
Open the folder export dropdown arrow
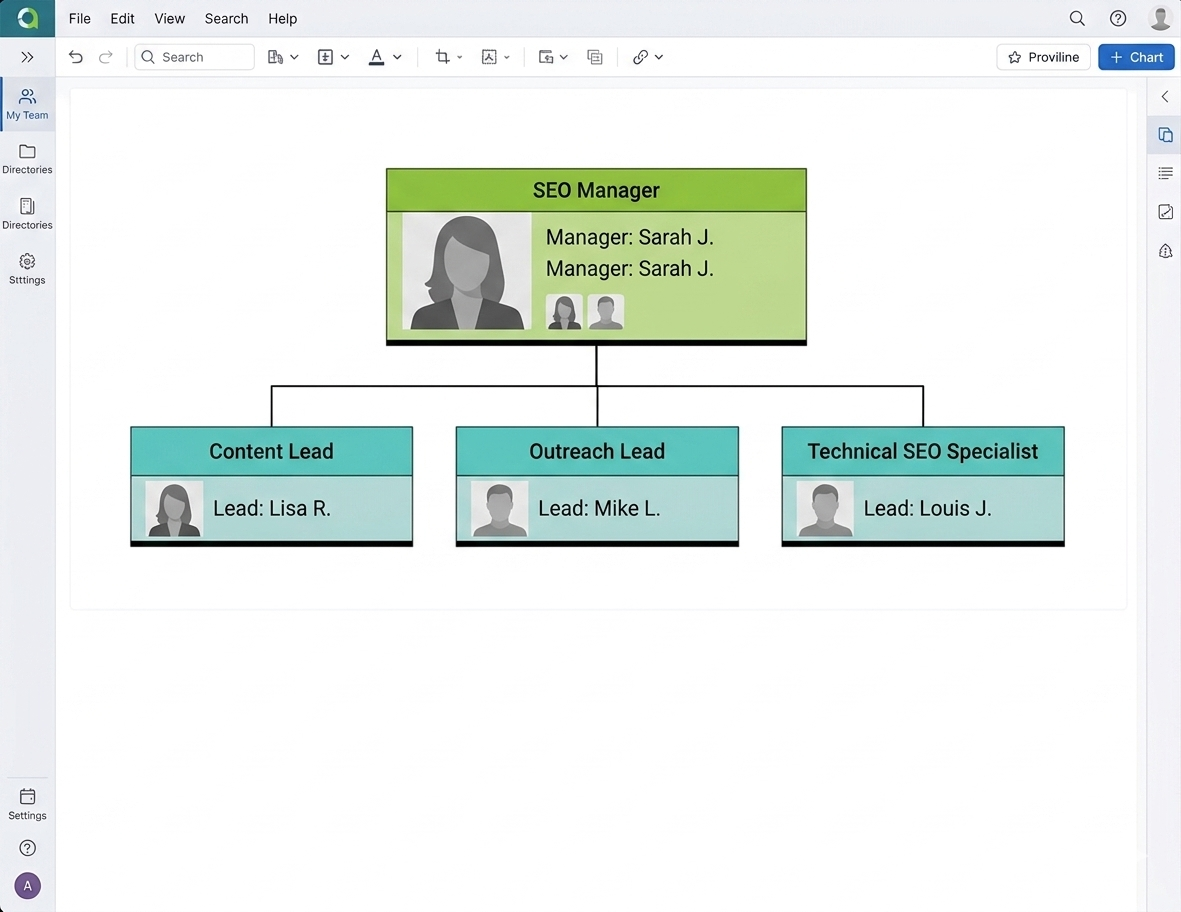[563, 57]
